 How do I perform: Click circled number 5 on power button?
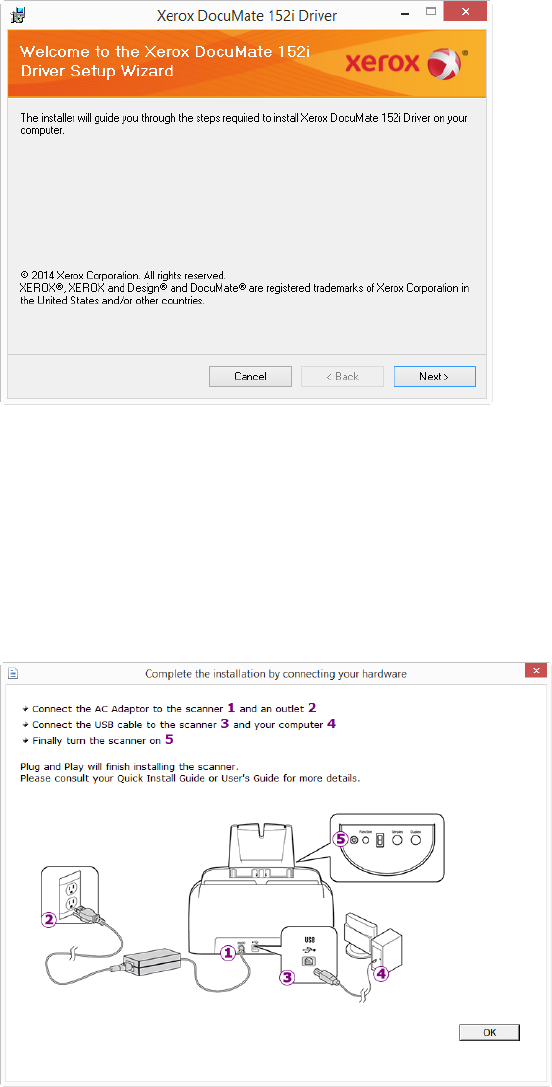(x=339, y=838)
